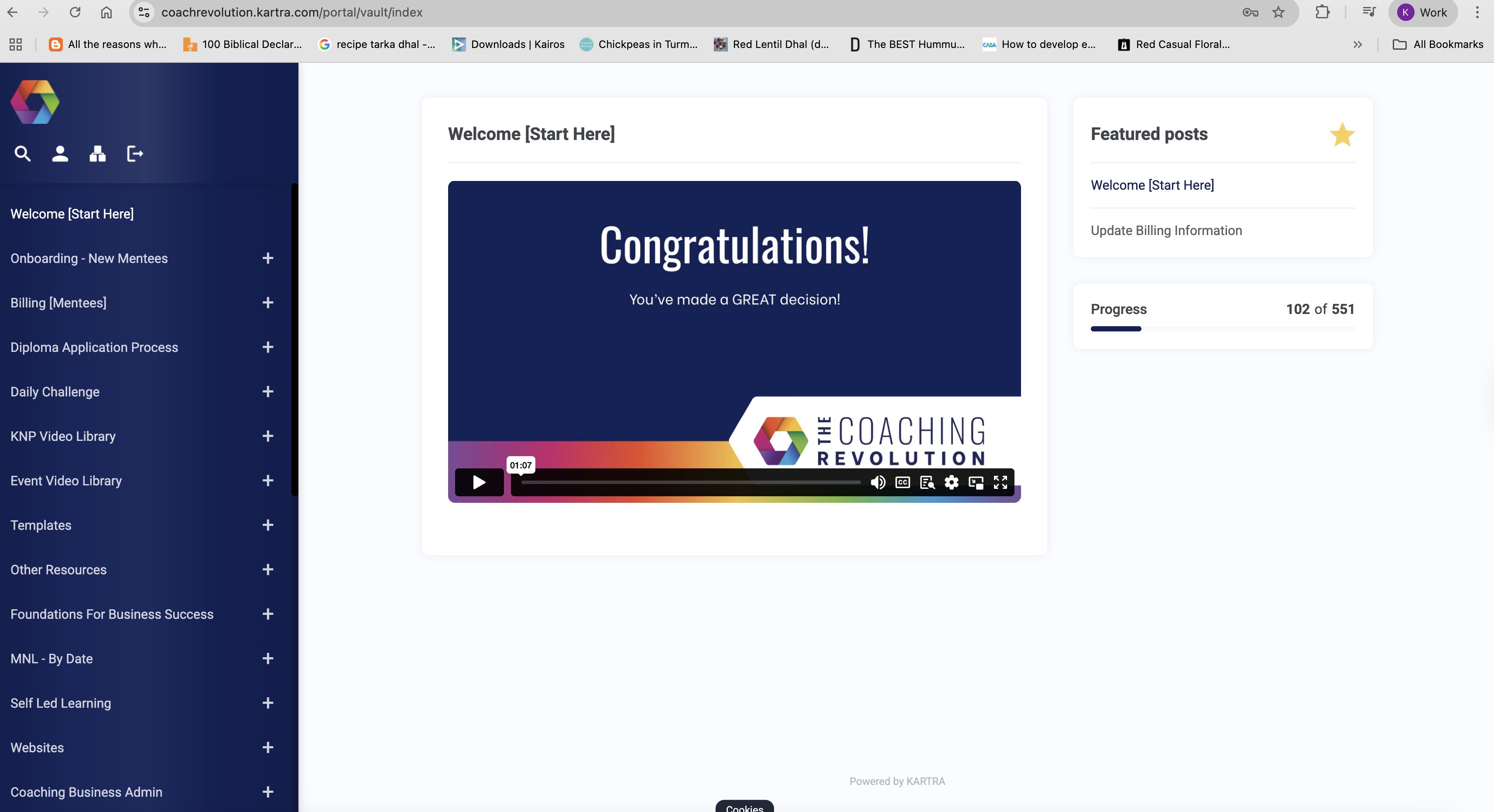Bookmark this page with star icon
The height and width of the screenshot is (812, 1494).
(1278, 12)
